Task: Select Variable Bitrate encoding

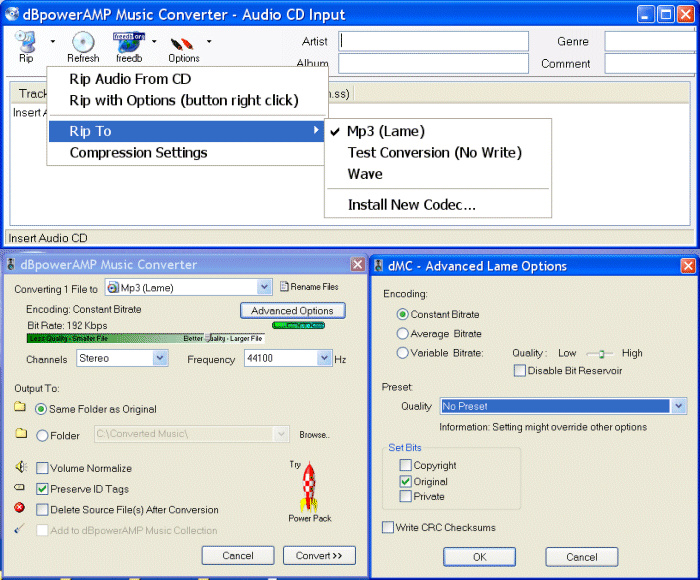Action: click(x=402, y=353)
